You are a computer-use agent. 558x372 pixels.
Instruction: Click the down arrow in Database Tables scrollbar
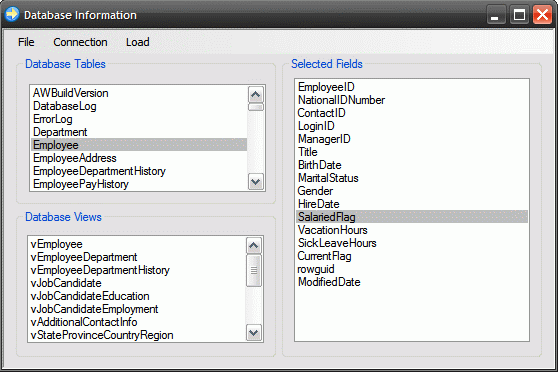256,182
